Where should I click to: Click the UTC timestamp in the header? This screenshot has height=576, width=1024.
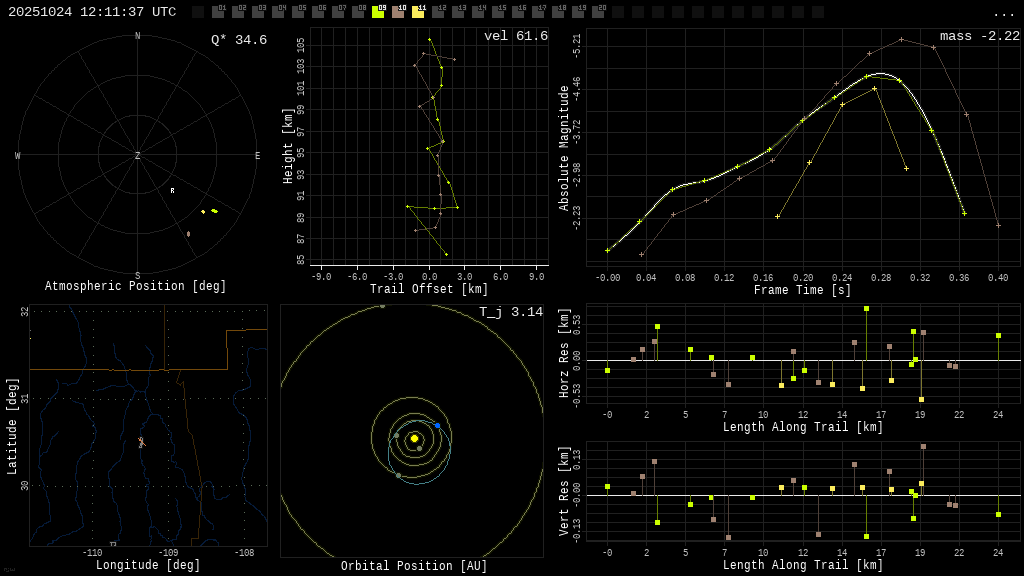point(92,12)
